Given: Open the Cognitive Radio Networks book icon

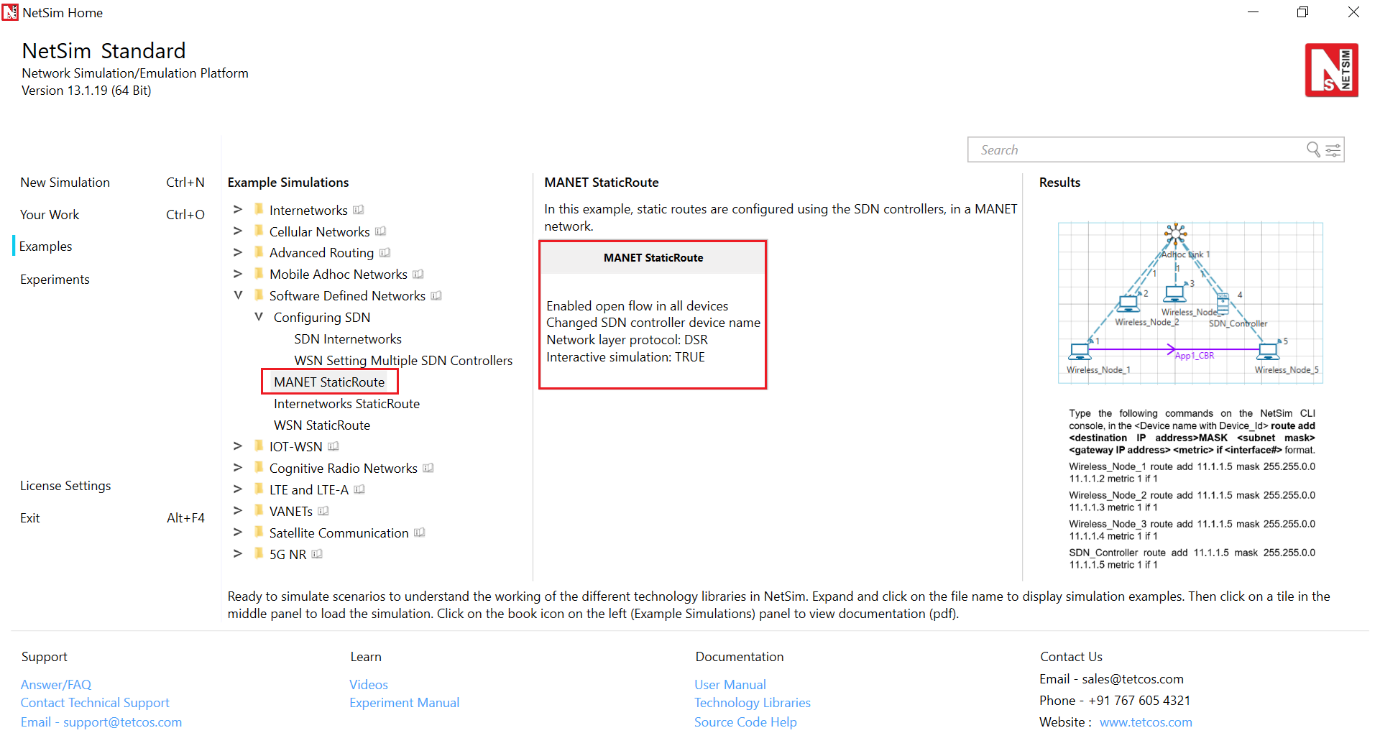Looking at the screenshot, I should click(x=428, y=468).
